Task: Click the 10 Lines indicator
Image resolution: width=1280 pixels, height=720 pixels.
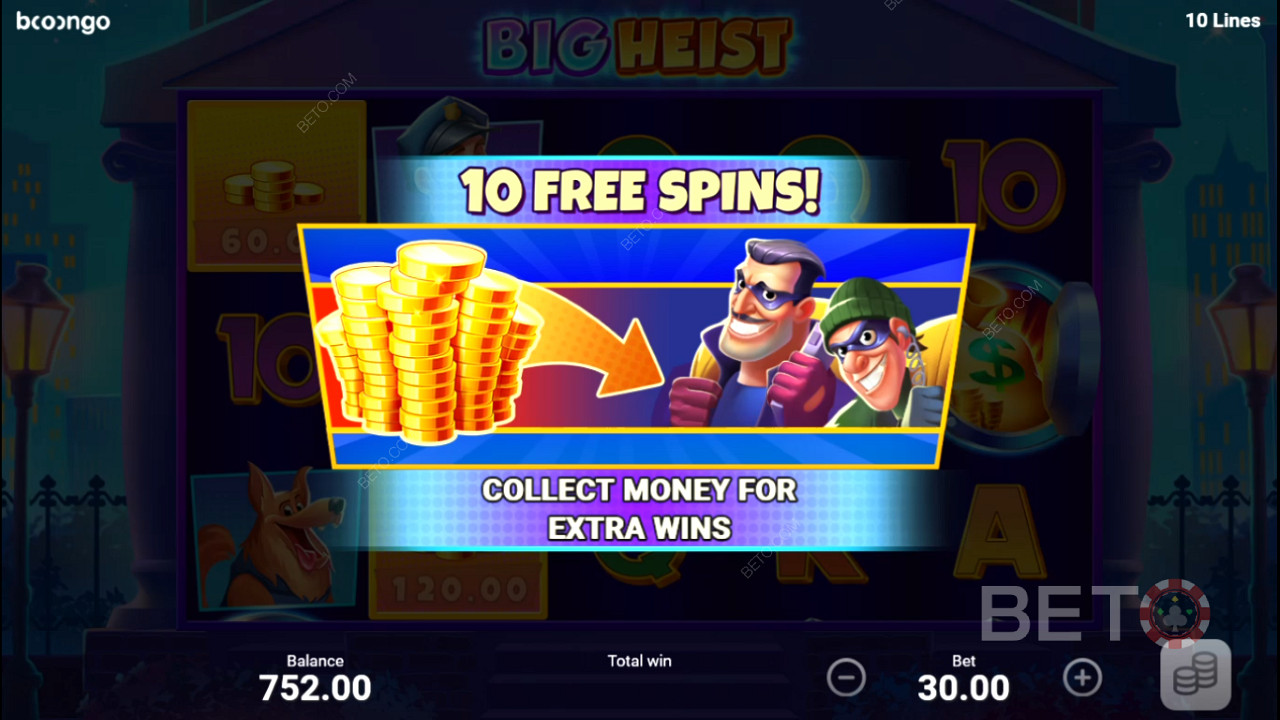Action: (x=1223, y=20)
